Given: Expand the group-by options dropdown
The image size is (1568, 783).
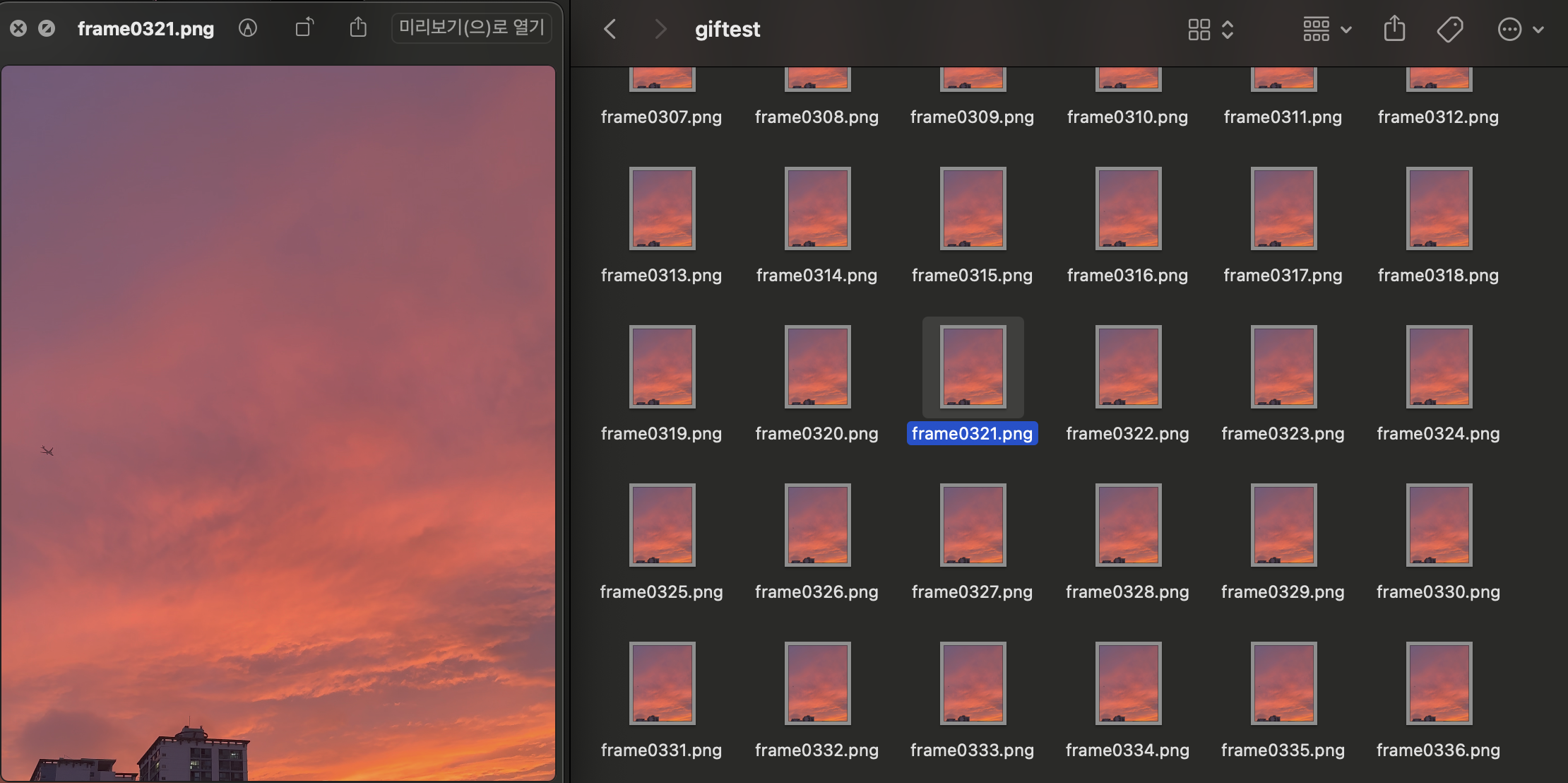Looking at the screenshot, I should pos(1327,29).
